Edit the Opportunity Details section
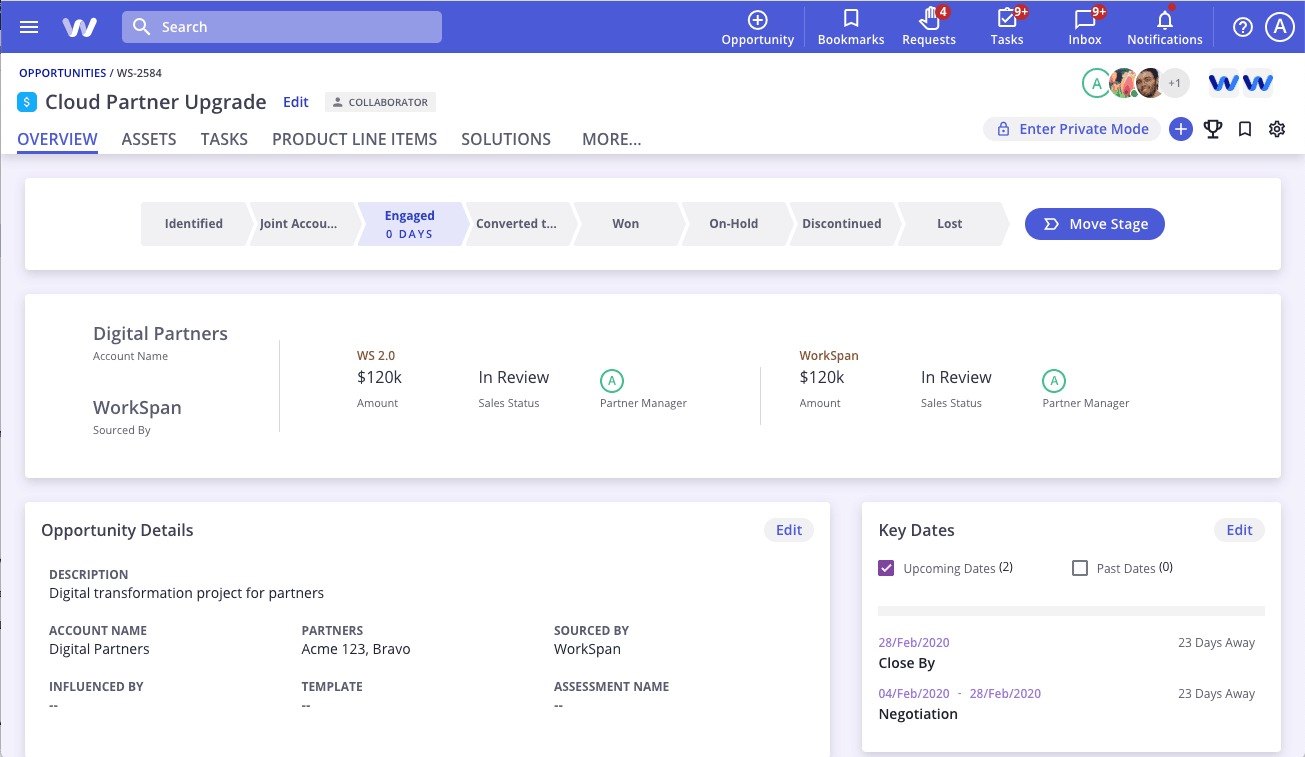This screenshot has height=757, width=1305. pyautogui.click(x=788, y=530)
